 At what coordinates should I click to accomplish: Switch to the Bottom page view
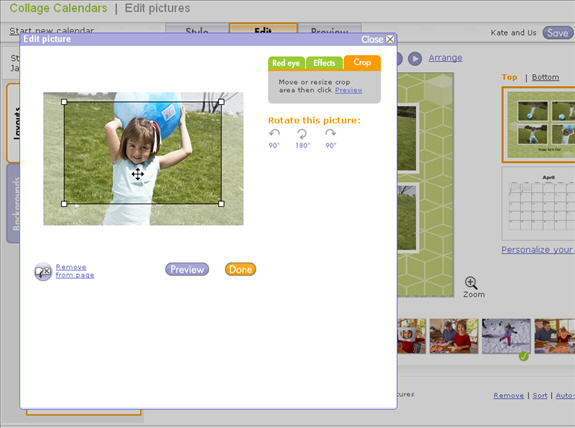(545, 77)
